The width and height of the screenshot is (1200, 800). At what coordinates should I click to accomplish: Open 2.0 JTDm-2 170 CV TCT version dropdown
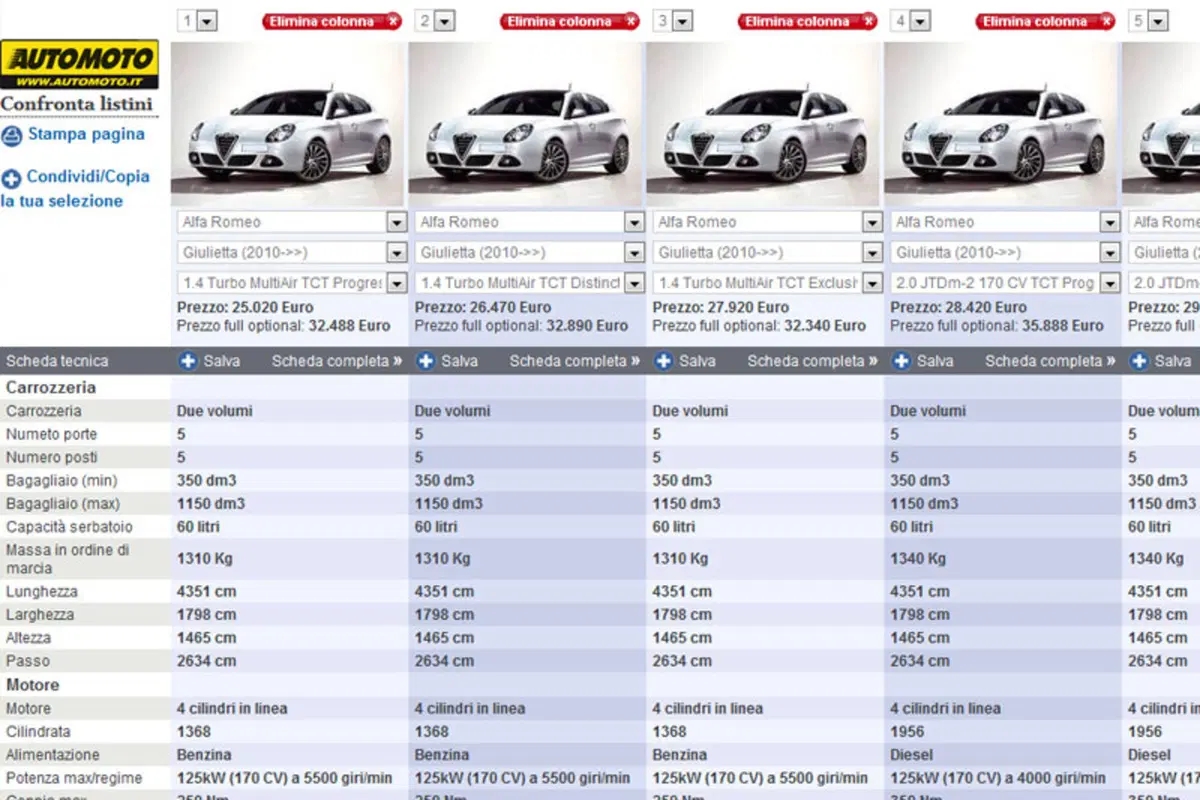[x=1006, y=283]
